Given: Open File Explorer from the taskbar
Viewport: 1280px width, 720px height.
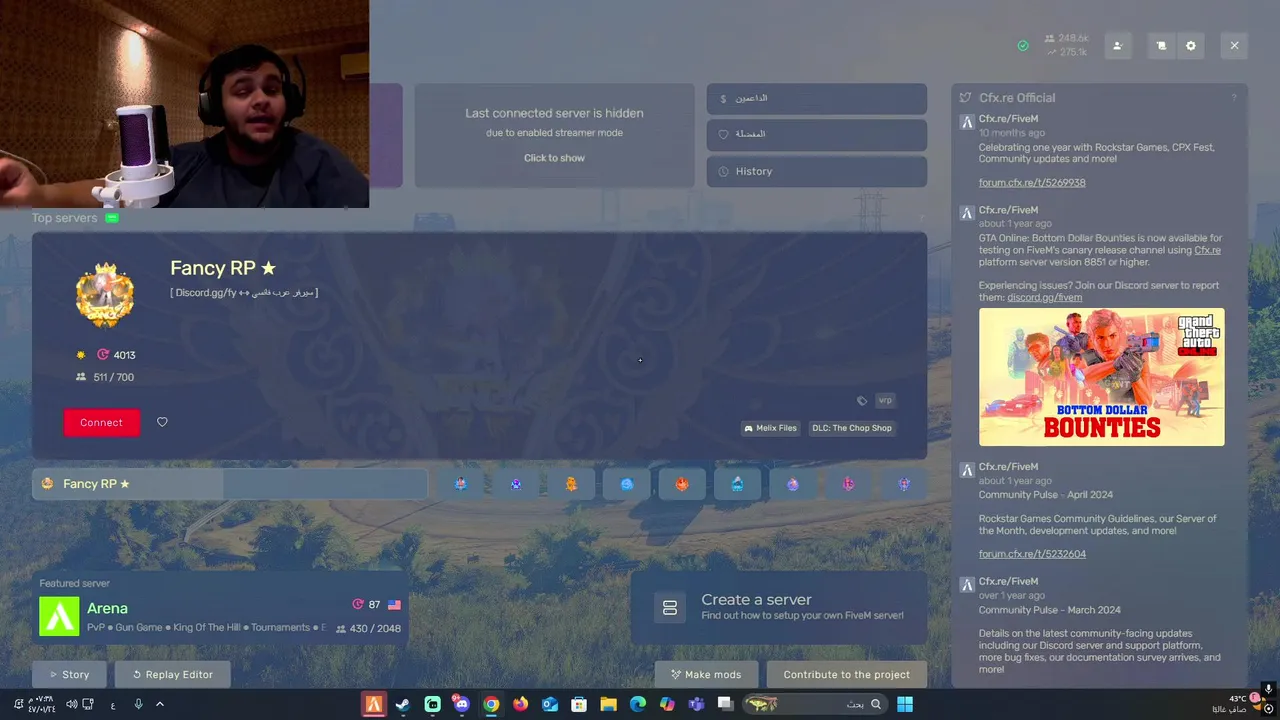Looking at the screenshot, I should click(608, 704).
